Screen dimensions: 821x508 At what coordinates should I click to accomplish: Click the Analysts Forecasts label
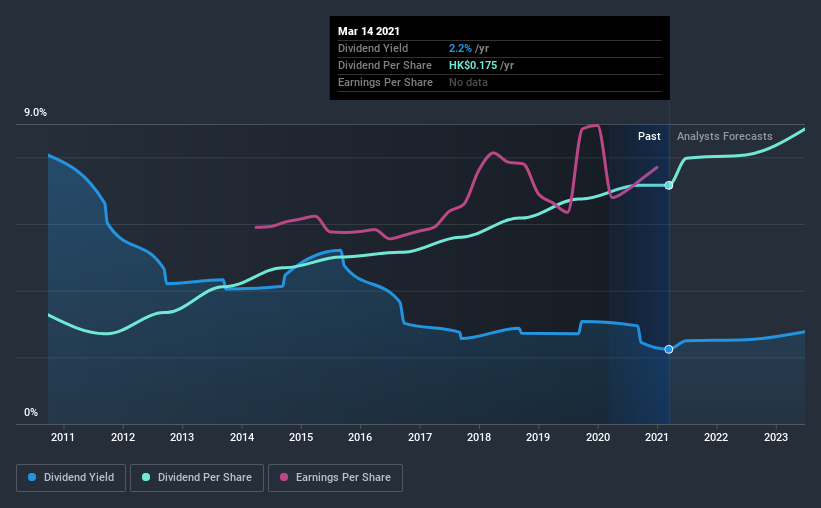pos(725,136)
